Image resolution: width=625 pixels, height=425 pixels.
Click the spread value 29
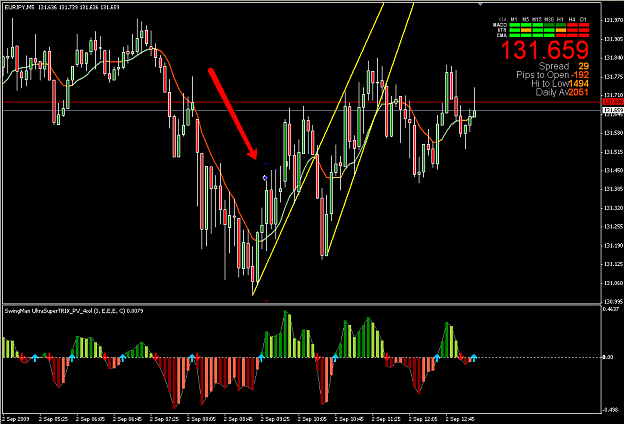tap(584, 66)
